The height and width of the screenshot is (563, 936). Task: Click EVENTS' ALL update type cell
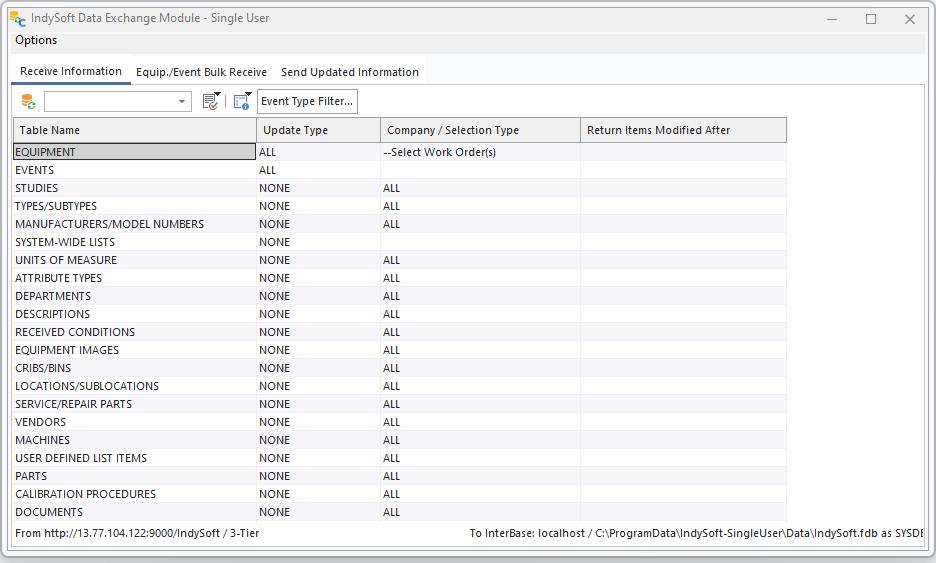[x=318, y=170]
